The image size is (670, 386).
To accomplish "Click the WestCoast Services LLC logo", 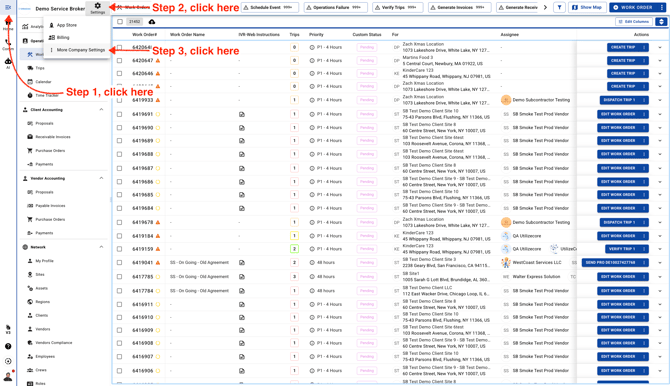I will coord(506,262).
